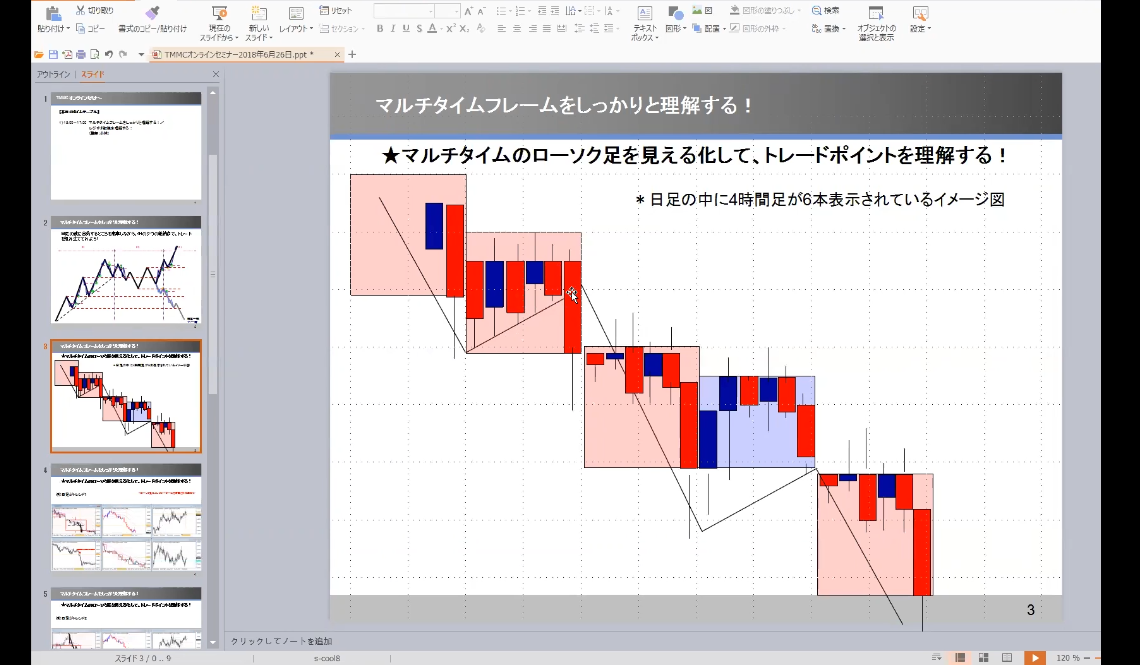Select the TMMC presentation document tab
The width and height of the screenshot is (1140, 665).
[240, 54]
